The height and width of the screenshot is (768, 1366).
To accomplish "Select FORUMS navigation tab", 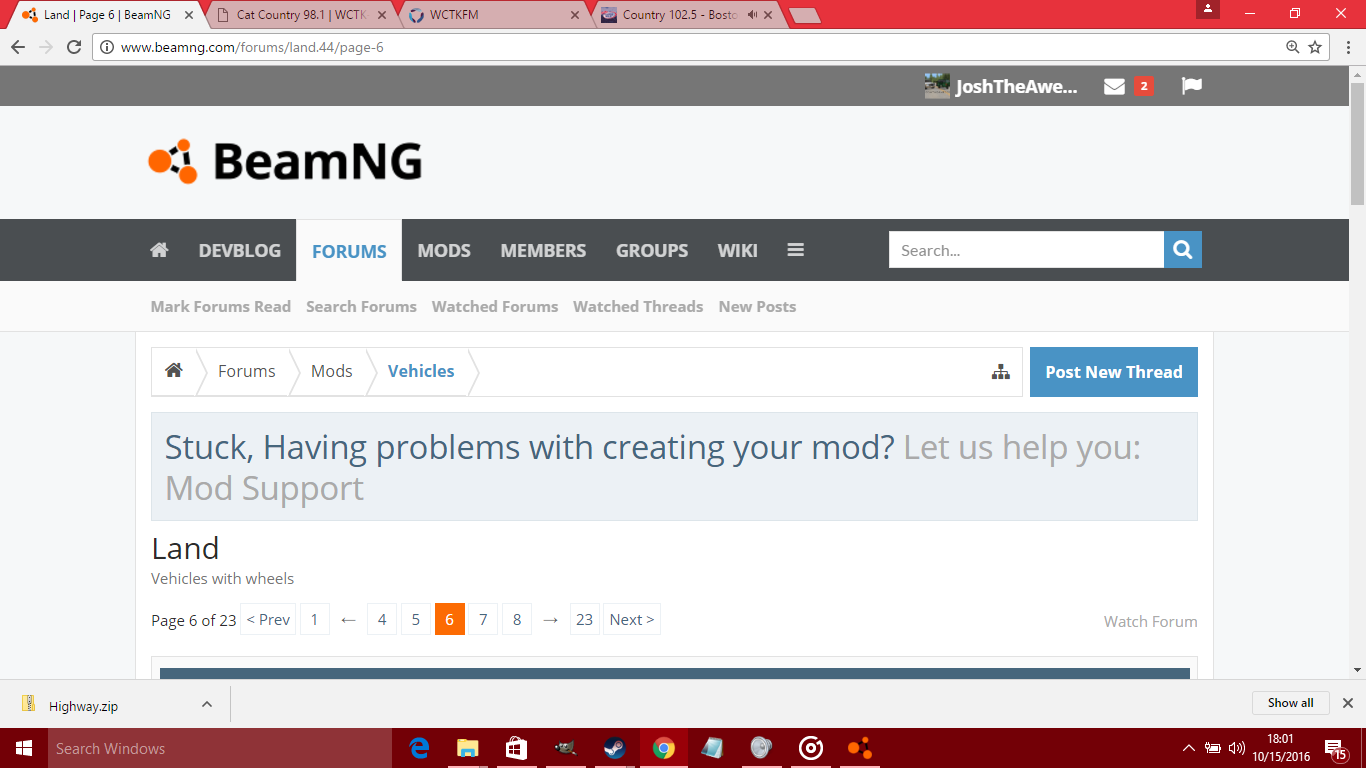I will (349, 251).
